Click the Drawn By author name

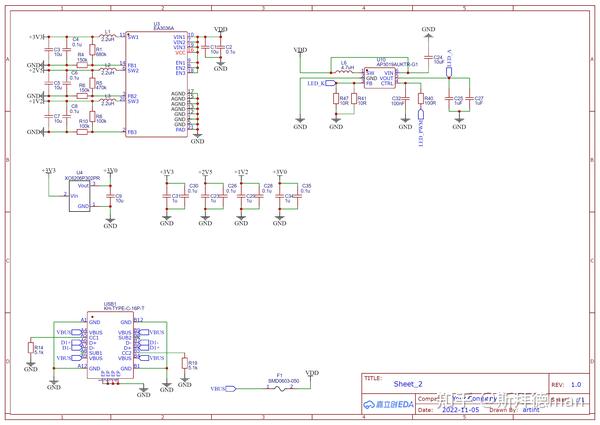(x=531, y=409)
